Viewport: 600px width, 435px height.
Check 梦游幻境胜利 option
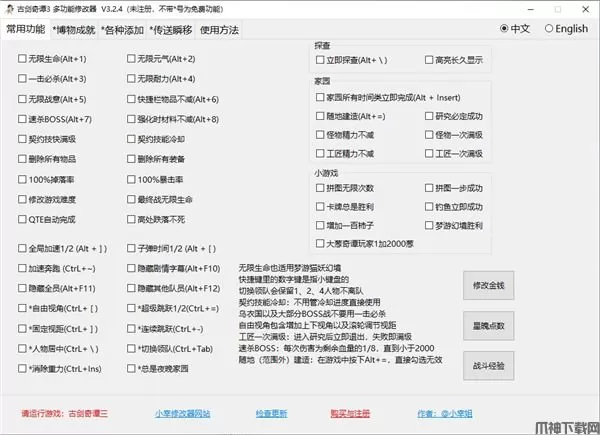pos(429,225)
